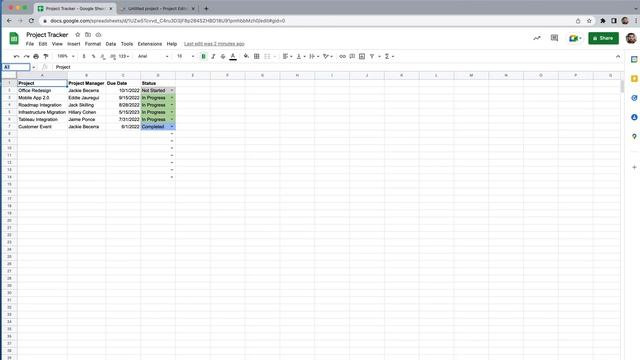The image size is (640, 360).
Task: Open the zoom level dropdown
Action: coord(66,56)
